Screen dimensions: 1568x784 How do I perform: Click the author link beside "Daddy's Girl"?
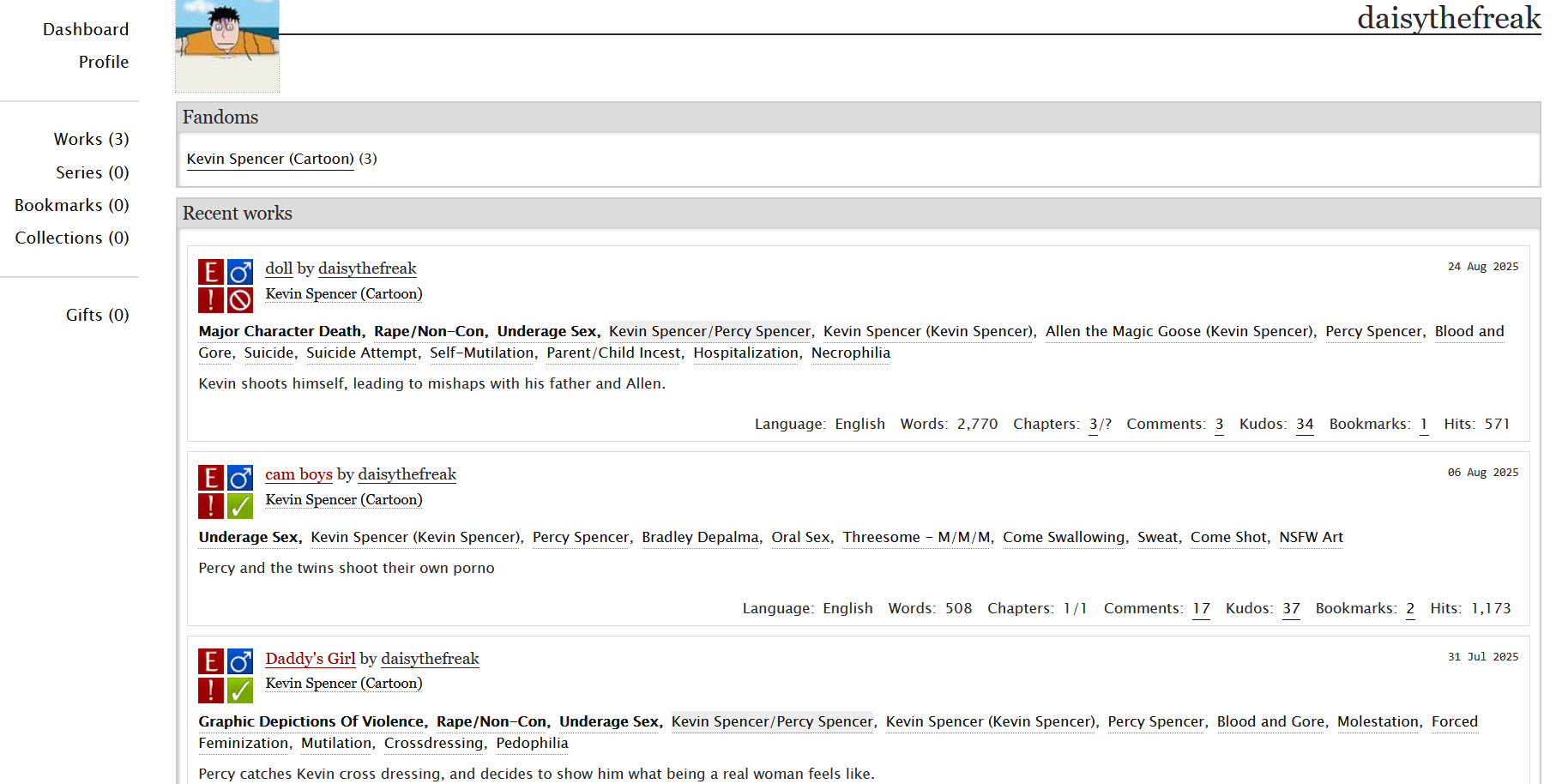(x=430, y=659)
